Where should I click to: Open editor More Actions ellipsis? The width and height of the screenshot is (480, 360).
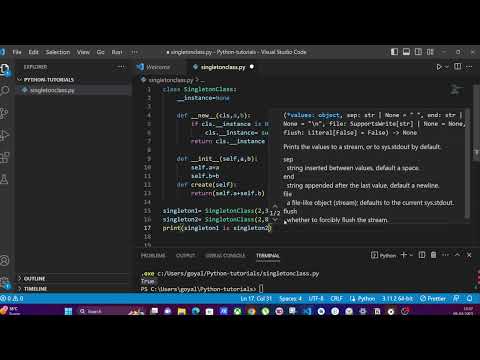click(x=469, y=67)
